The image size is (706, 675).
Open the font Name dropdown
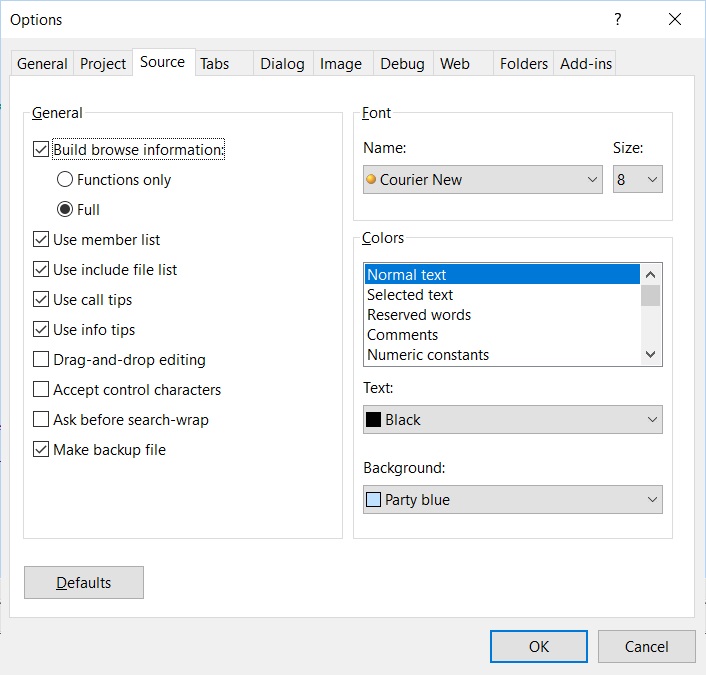coord(483,179)
